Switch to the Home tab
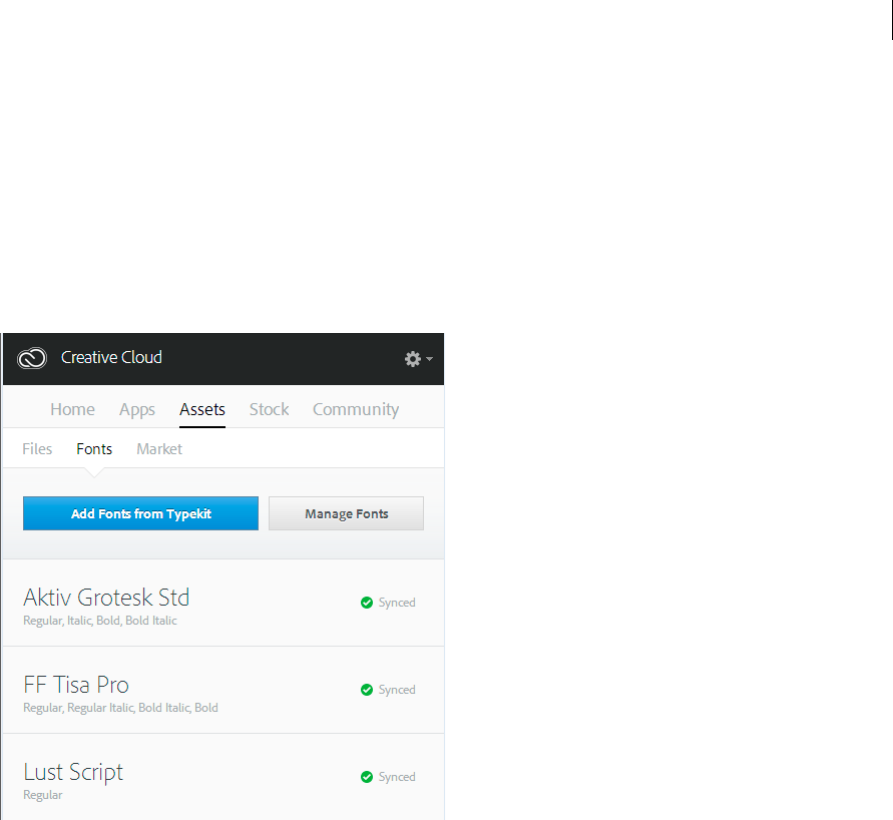 pyautogui.click(x=72, y=409)
